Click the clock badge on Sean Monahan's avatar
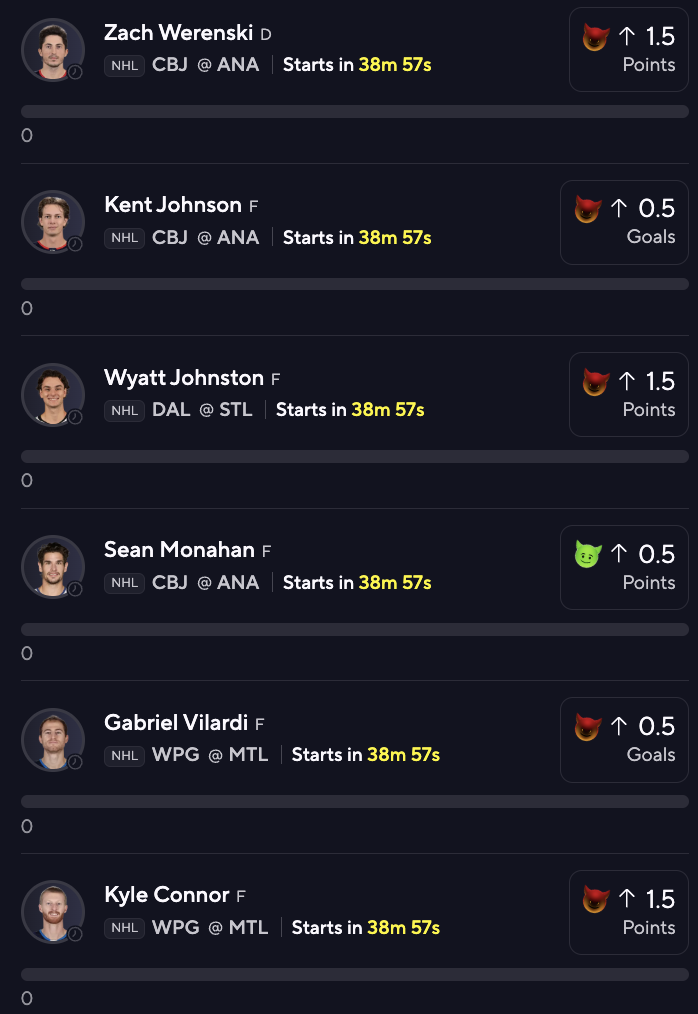Image resolution: width=698 pixels, height=1014 pixels. coord(75,589)
